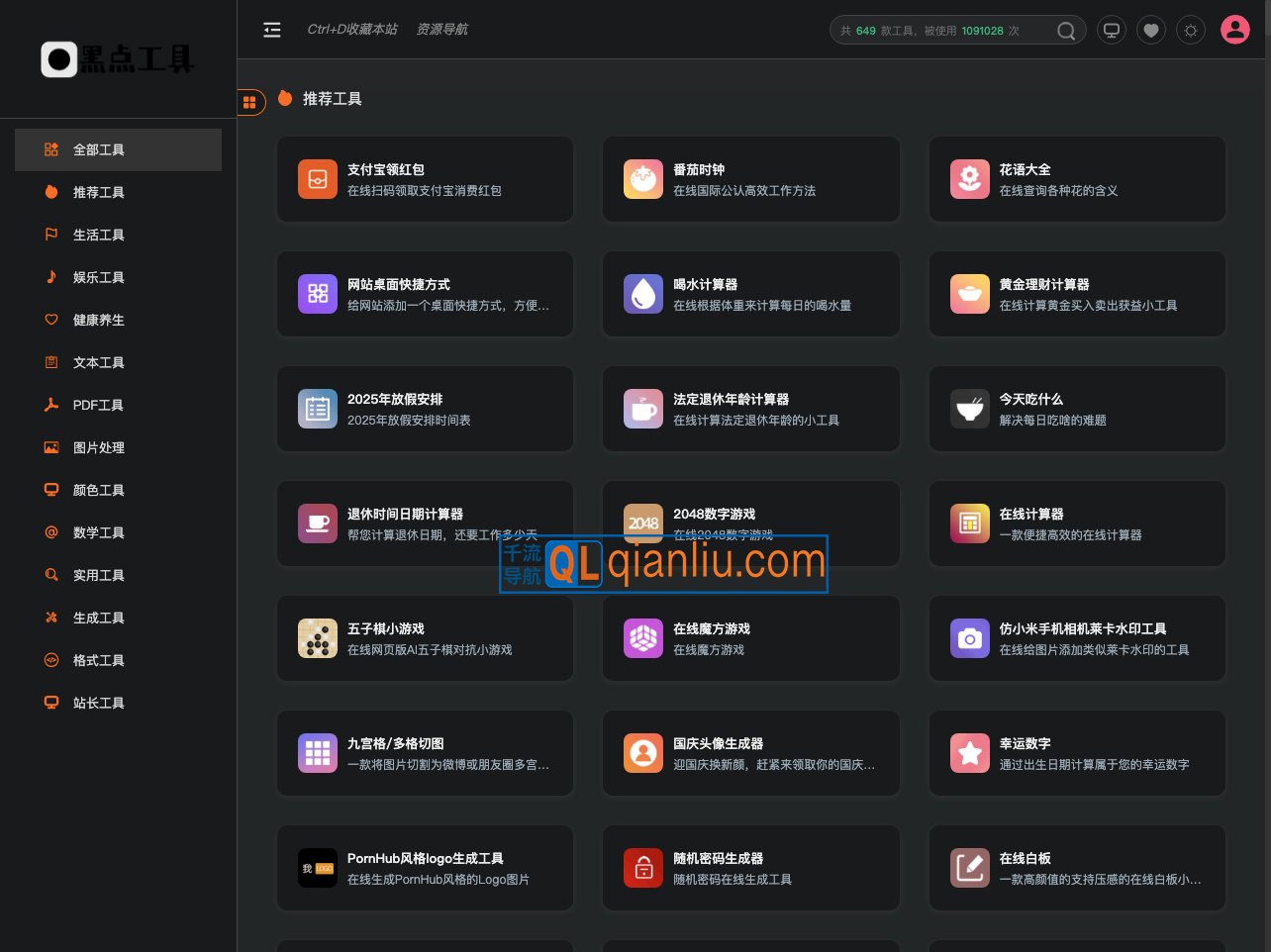Click the camera icon on 仿小米手机相机莱卡水印工具
This screenshot has width=1271, height=952.
click(x=970, y=638)
